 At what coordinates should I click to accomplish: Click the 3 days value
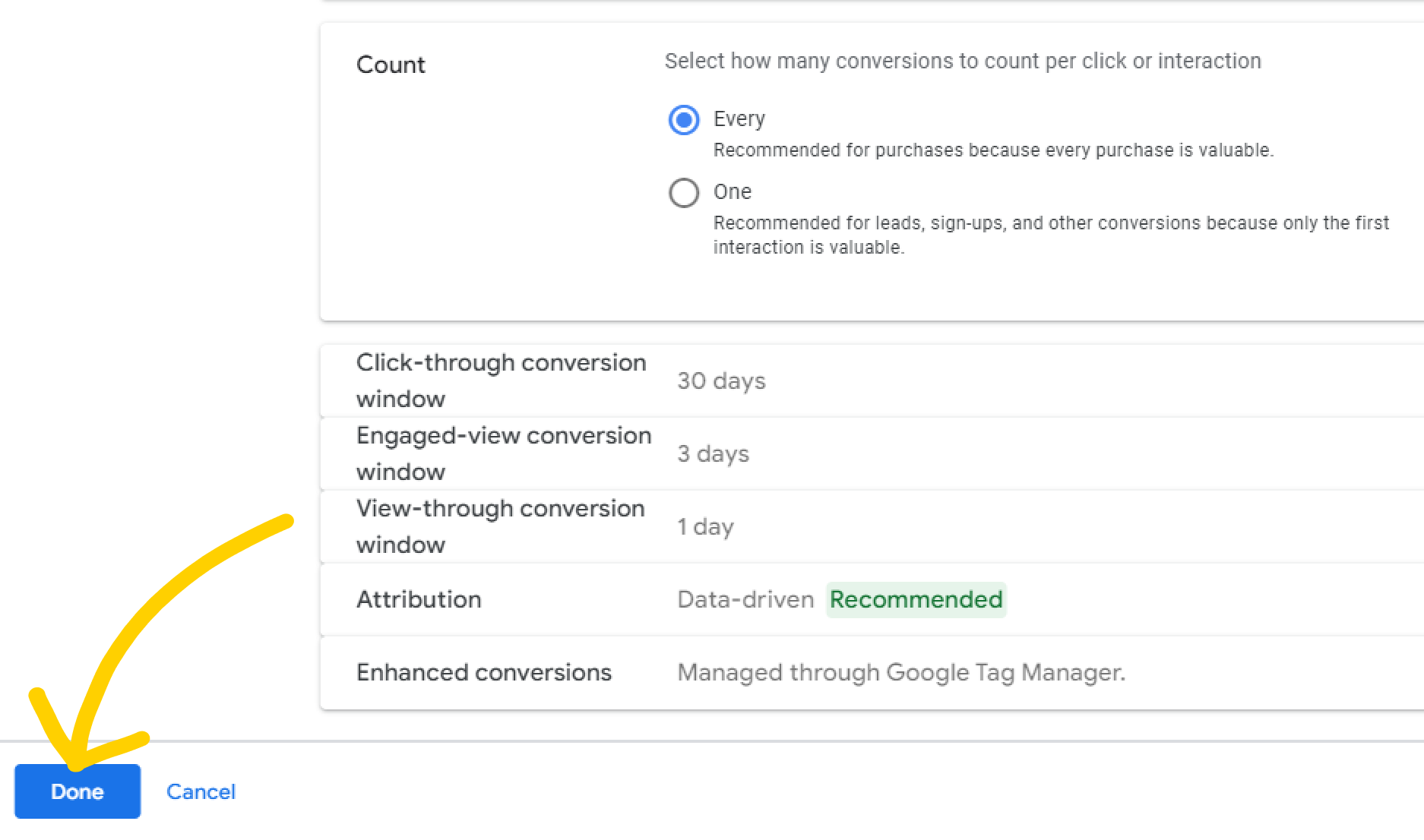click(713, 453)
